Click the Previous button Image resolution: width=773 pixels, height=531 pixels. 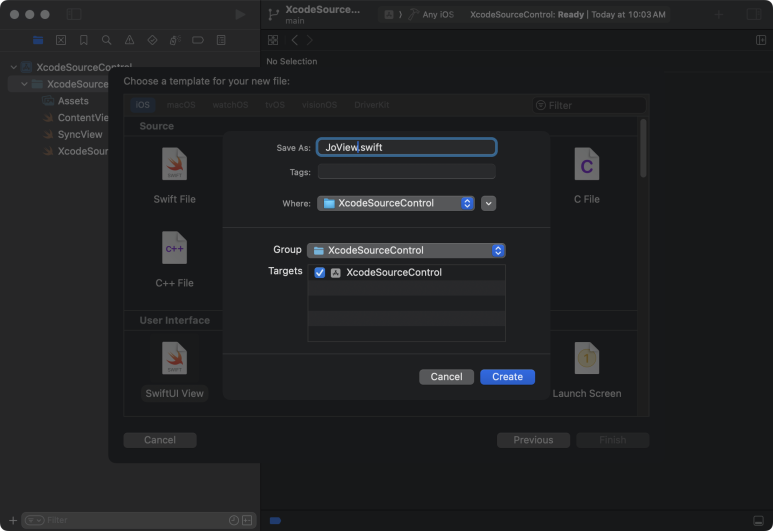coord(533,440)
